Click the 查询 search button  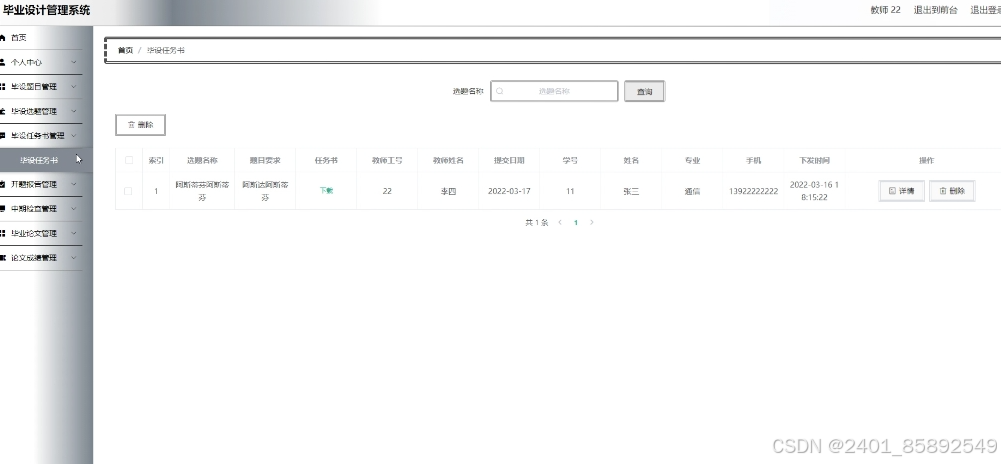point(644,91)
